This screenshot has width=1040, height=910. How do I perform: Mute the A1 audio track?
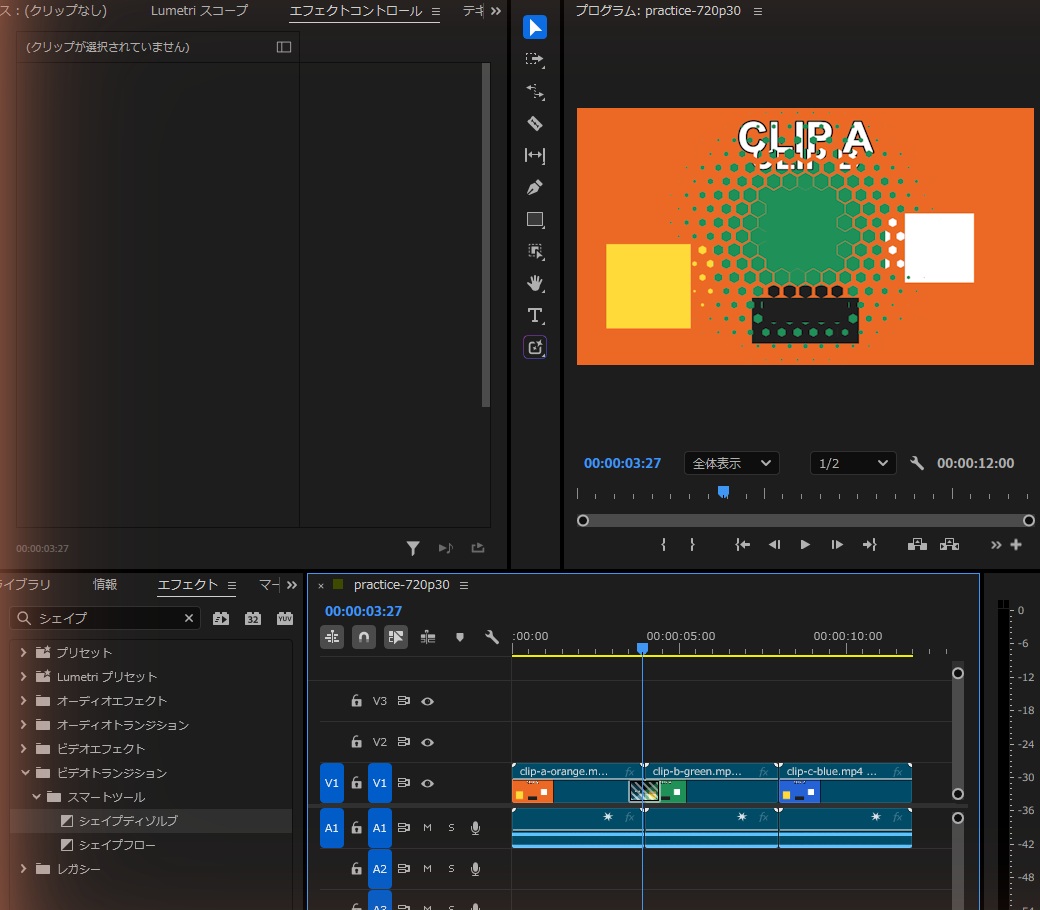[427, 828]
